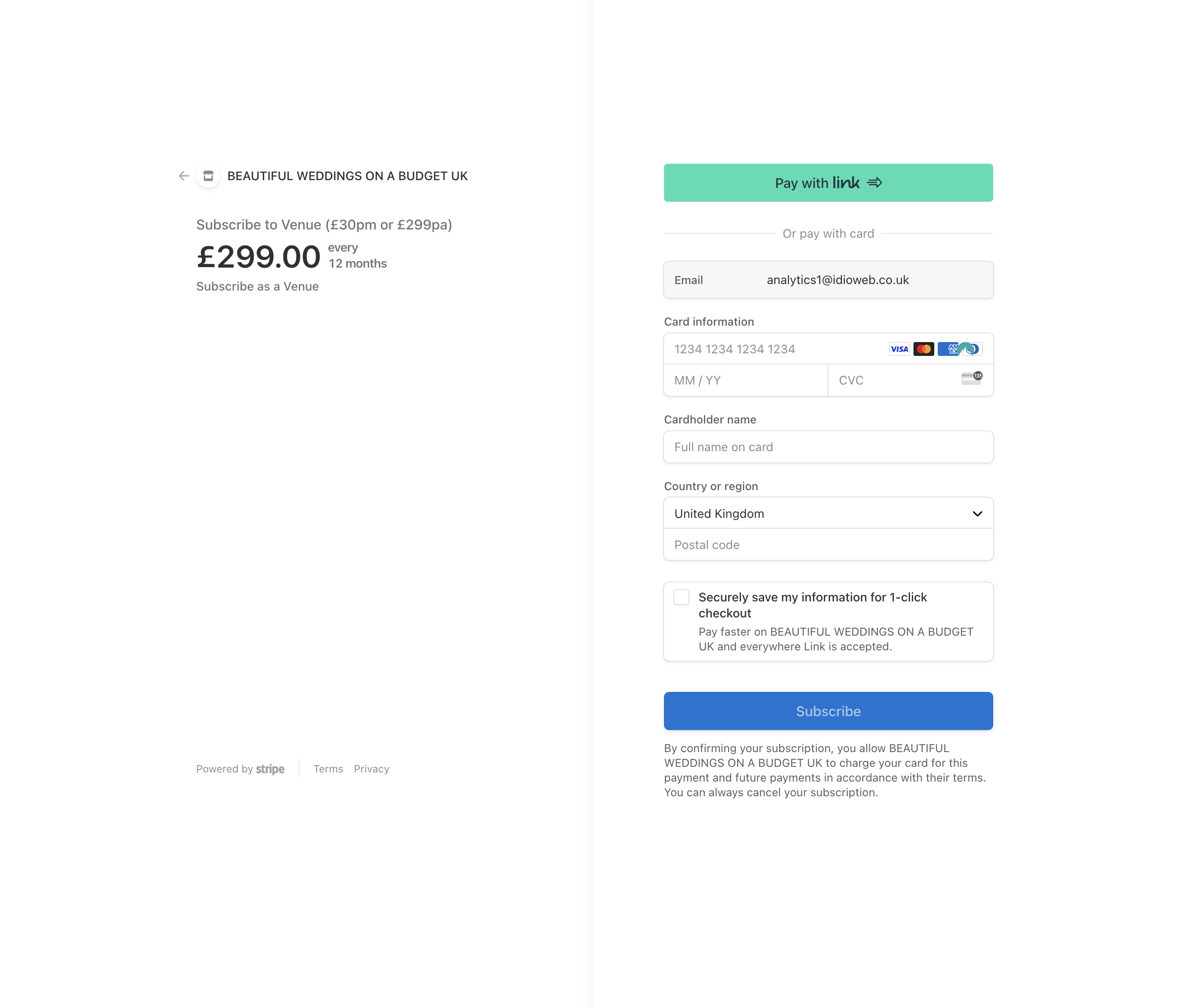This screenshot has width=1179, height=1008.
Task: Open the Privacy link
Action: pos(372,769)
